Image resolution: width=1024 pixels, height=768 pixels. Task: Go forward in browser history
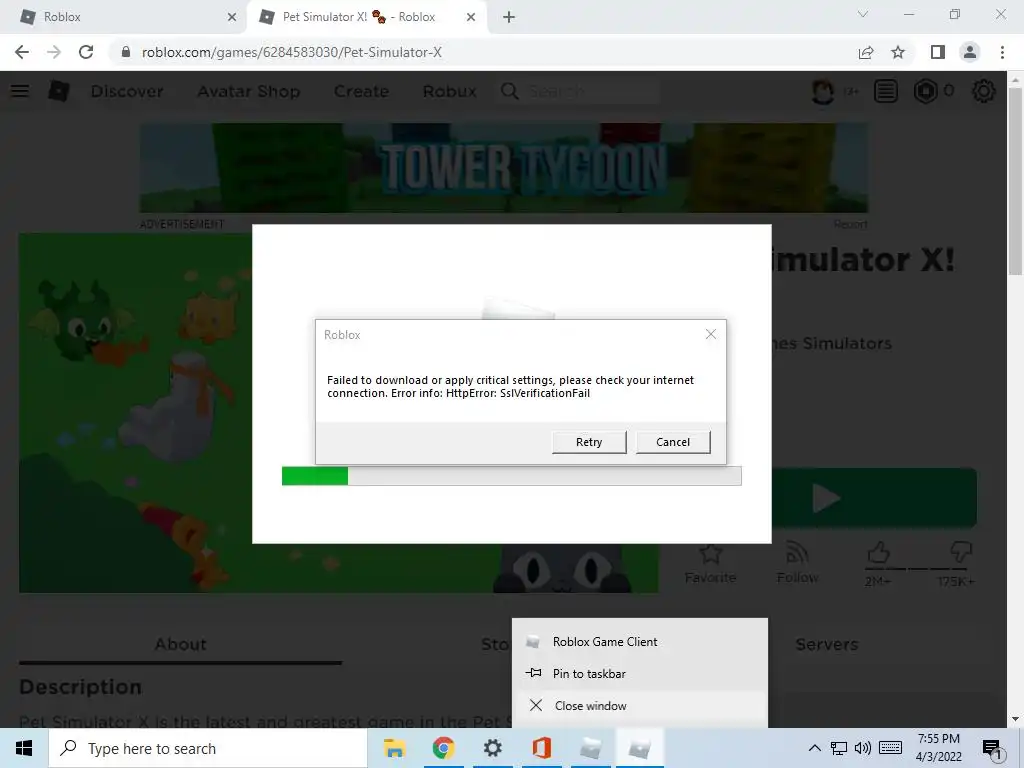coord(54,52)
